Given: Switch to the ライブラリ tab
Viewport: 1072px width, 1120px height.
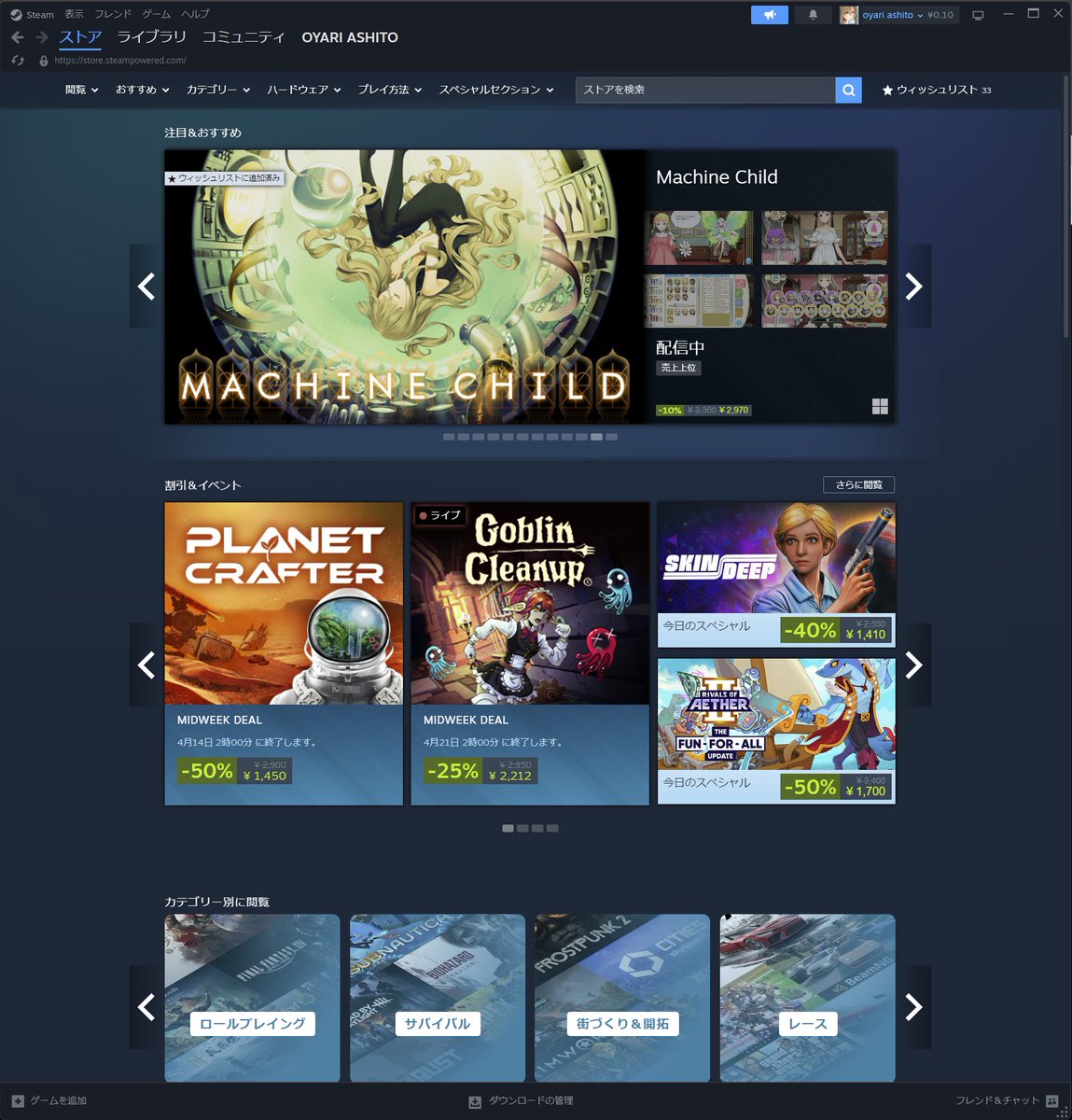Looking at the screenshot, I should (152, 37).
